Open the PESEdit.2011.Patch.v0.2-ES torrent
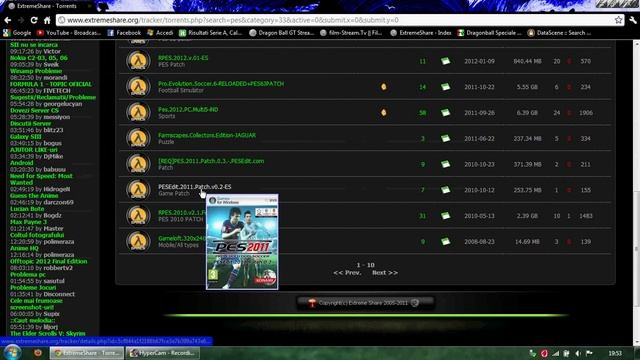The width and height of the screenshot is (640, 360). (x=195, y=187)
